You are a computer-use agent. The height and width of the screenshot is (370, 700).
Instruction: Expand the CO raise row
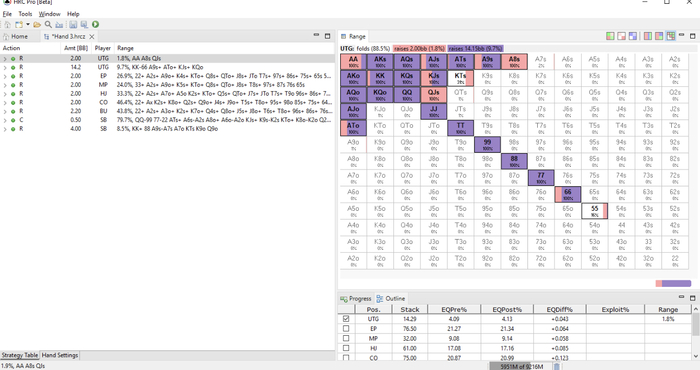click(x=5, y=103)
